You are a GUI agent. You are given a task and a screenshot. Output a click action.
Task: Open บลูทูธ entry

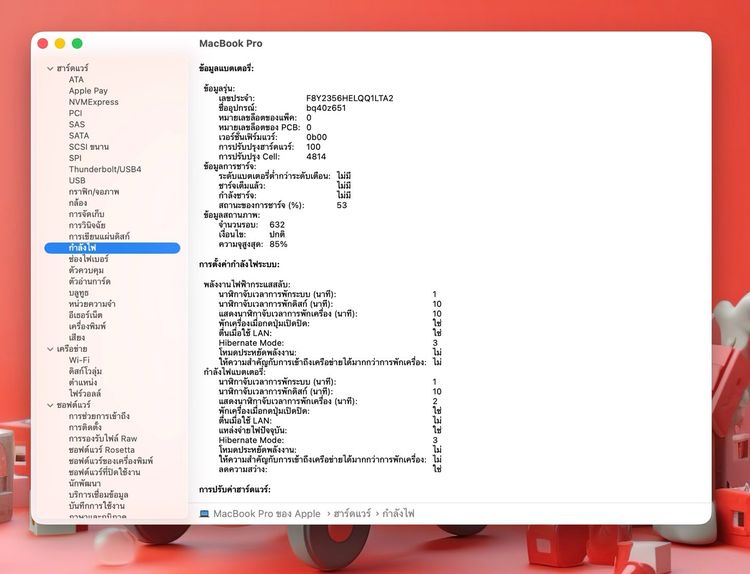click(x=78, y=293)
